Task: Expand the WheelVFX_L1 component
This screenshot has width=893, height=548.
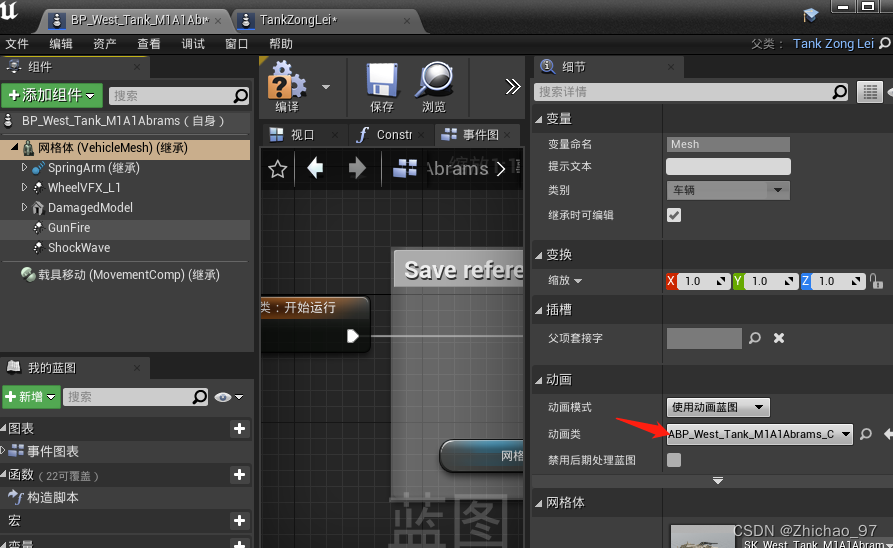Action: pos(24,187)
